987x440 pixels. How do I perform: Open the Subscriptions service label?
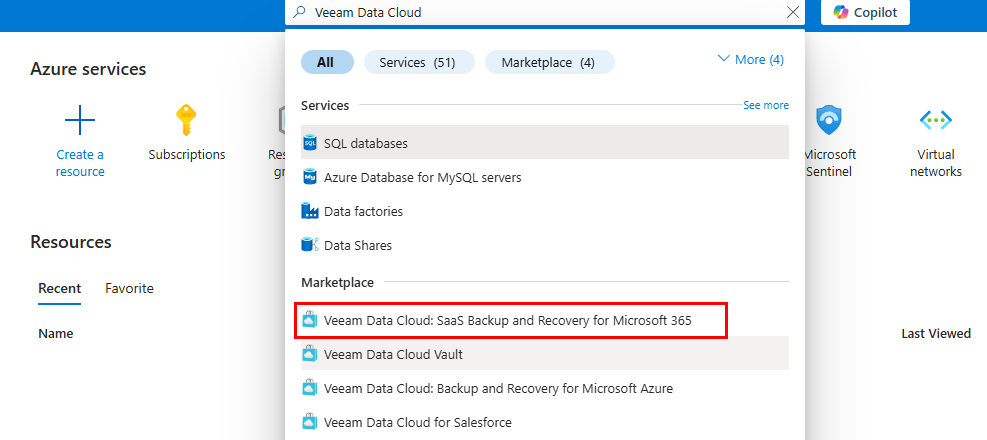(186, 154)
